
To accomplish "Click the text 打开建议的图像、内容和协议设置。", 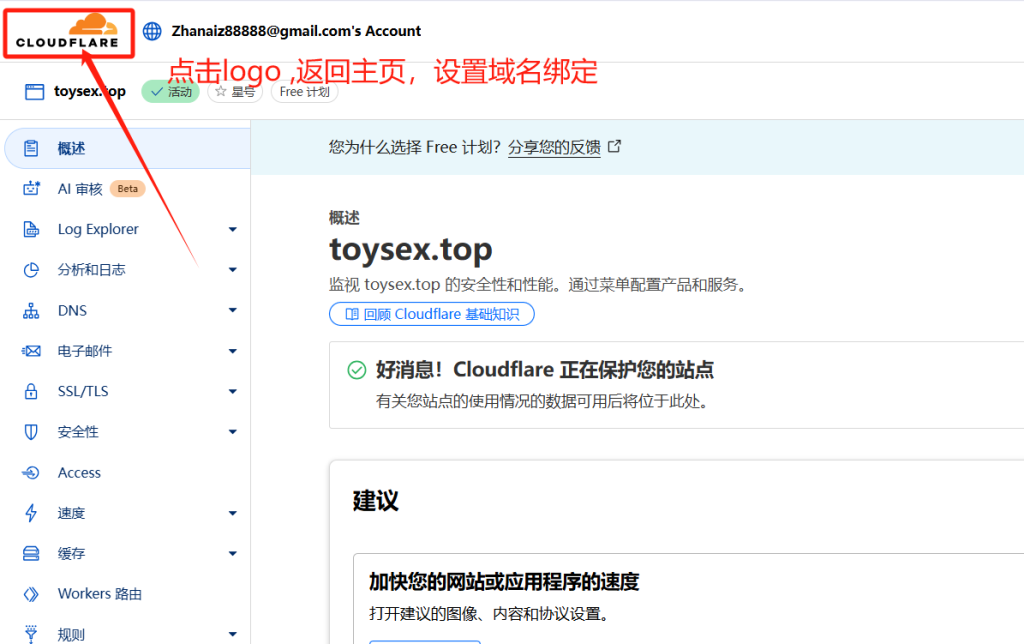I will 489,614.
